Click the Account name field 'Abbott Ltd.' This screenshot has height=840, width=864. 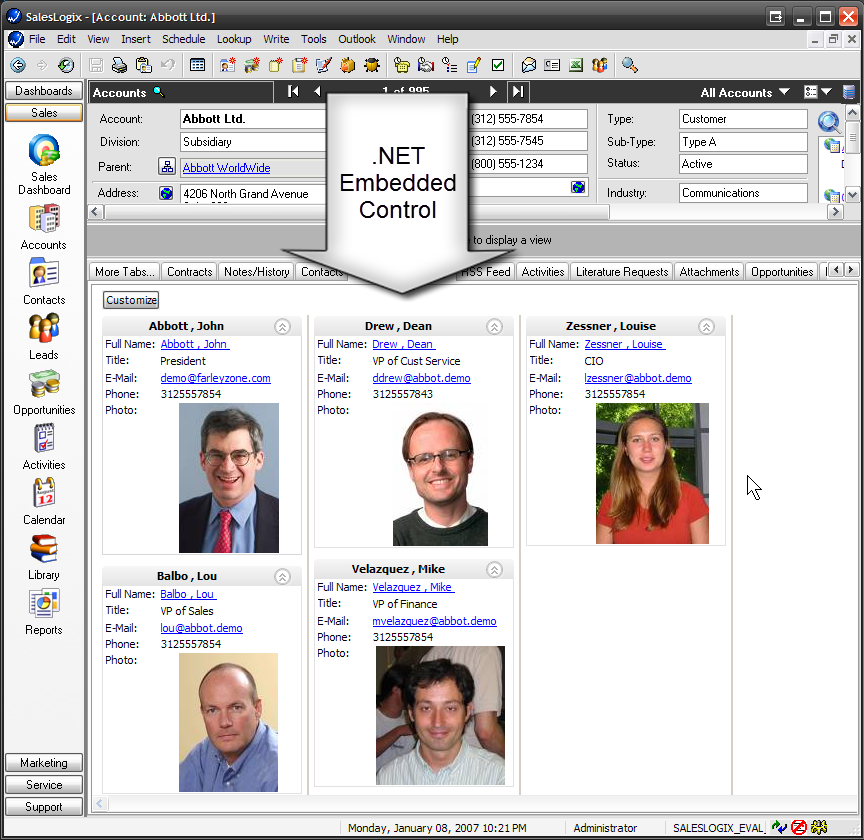[x=253, y=119]
